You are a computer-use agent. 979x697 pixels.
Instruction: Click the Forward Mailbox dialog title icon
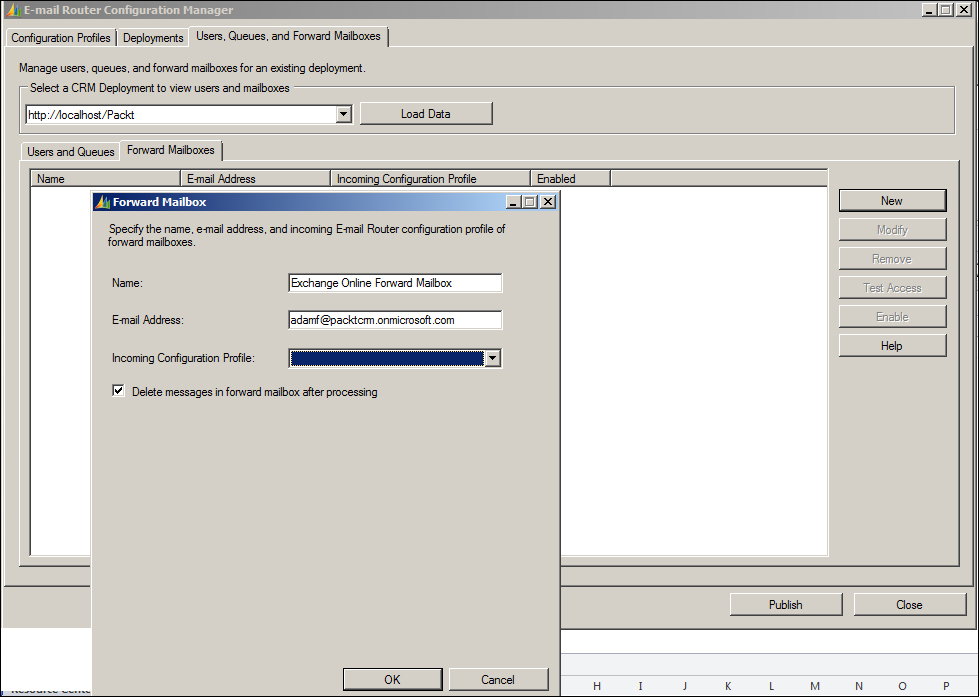[x=102, y=202]
